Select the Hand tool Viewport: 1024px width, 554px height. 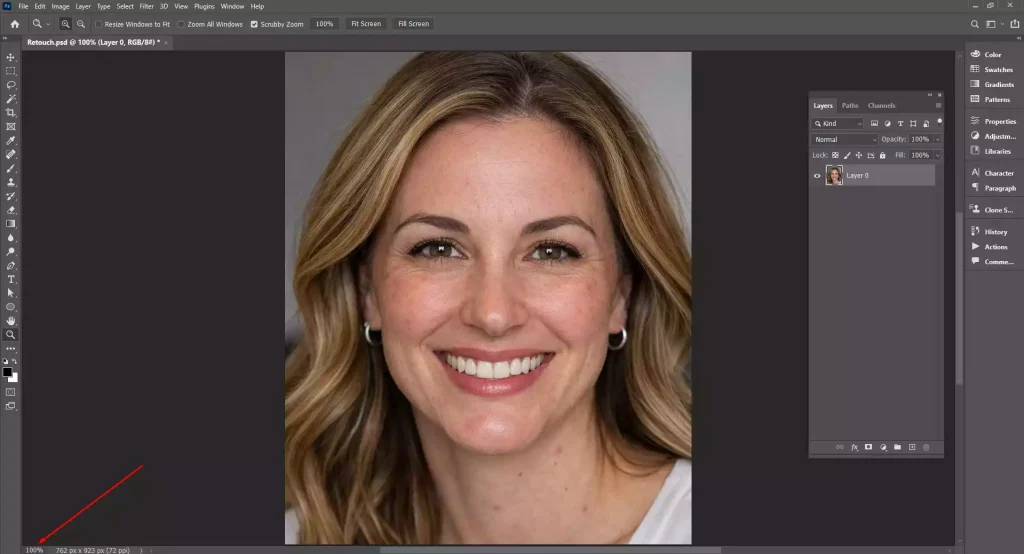(x=11, y=321)
